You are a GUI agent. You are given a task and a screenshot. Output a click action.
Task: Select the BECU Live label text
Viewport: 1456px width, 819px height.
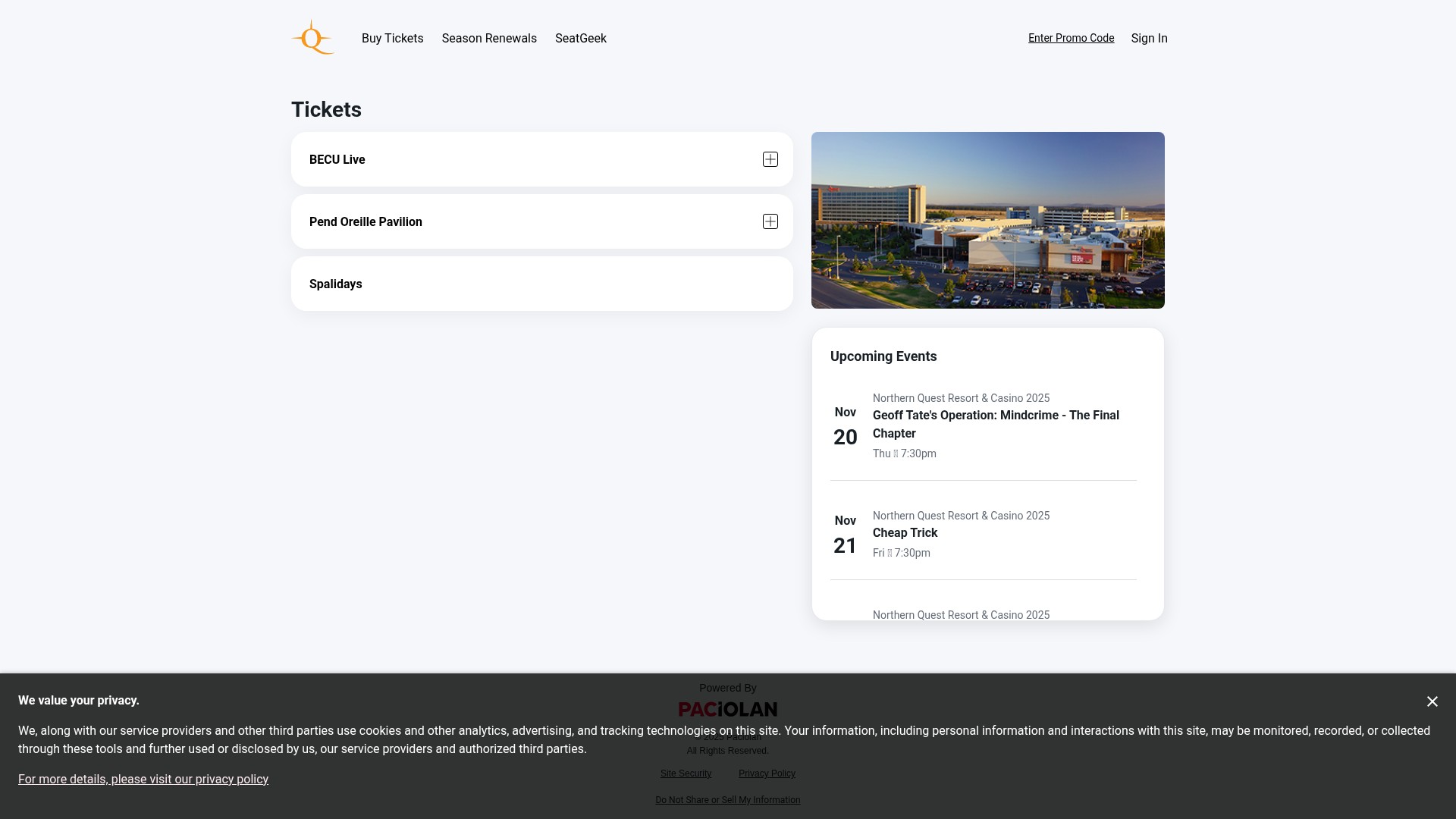click(337, 159)
